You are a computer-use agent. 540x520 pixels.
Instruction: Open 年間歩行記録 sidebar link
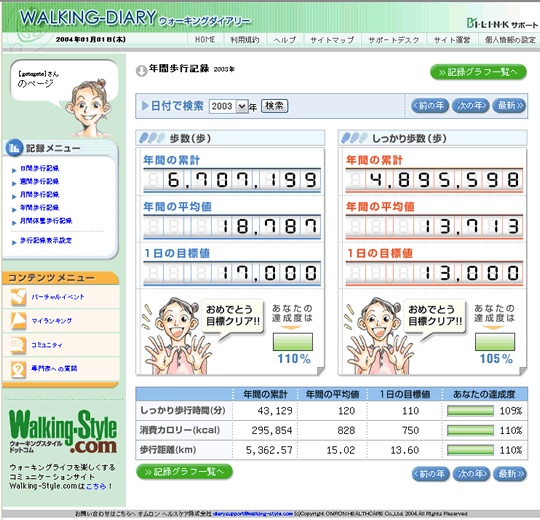(x=40, y=208)
